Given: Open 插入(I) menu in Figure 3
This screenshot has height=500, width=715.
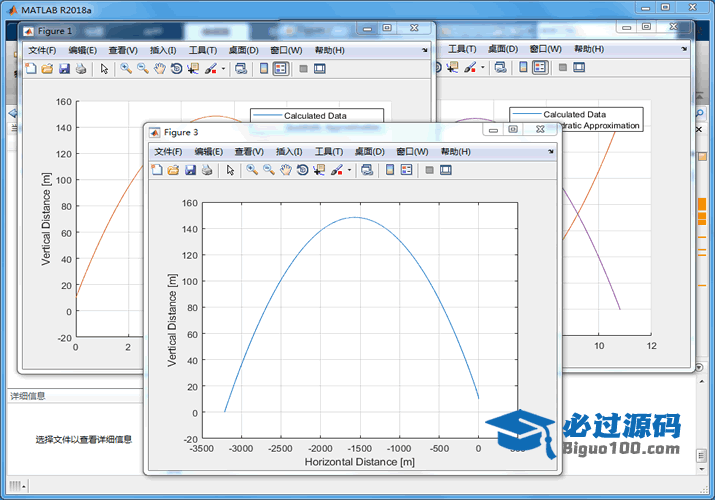Looking at the screenshot, I should [289, 151].
